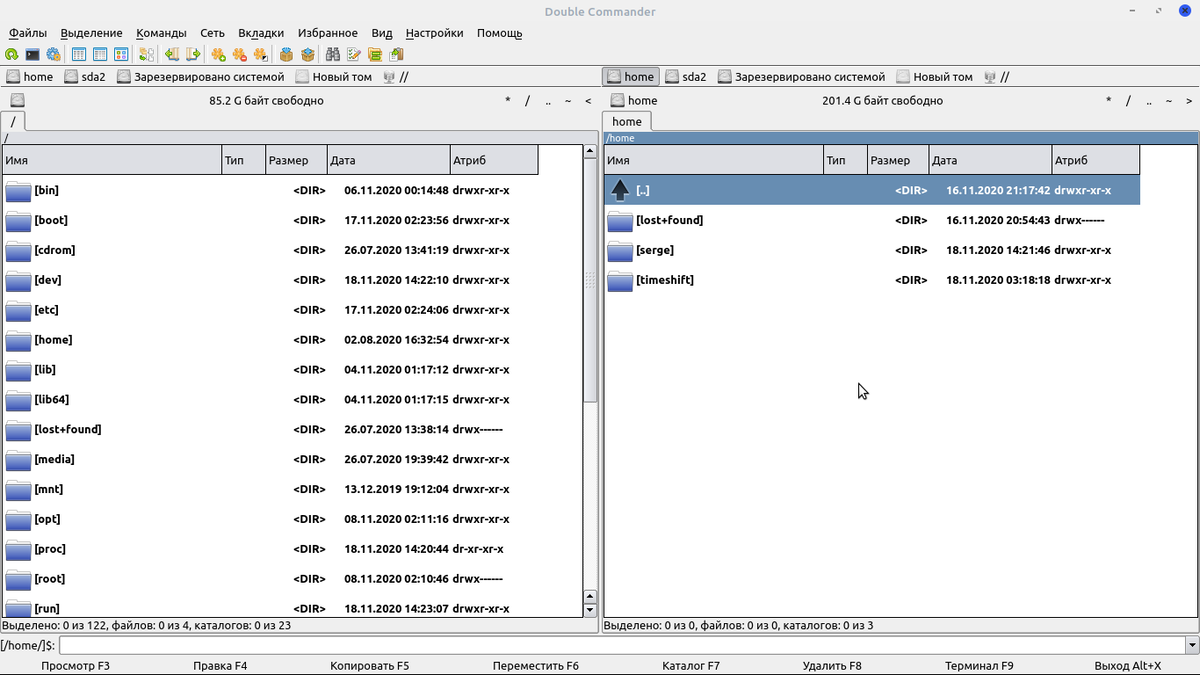This screenshot has height=675, width=1200.
Task: Open the Выделение menu
Action: click(91, 33)
